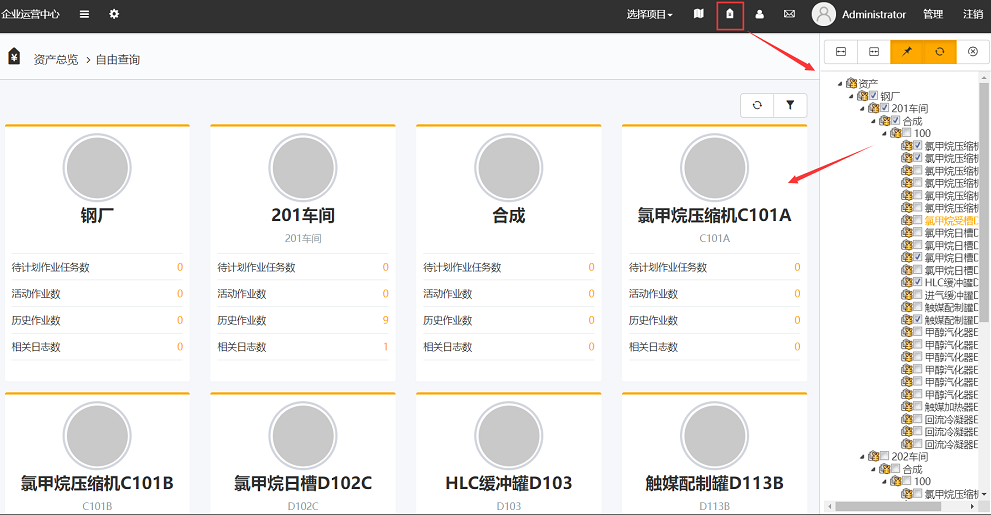Collapse the 202车间 tree node
Viewport: 991px width, 515px height.
862,457
